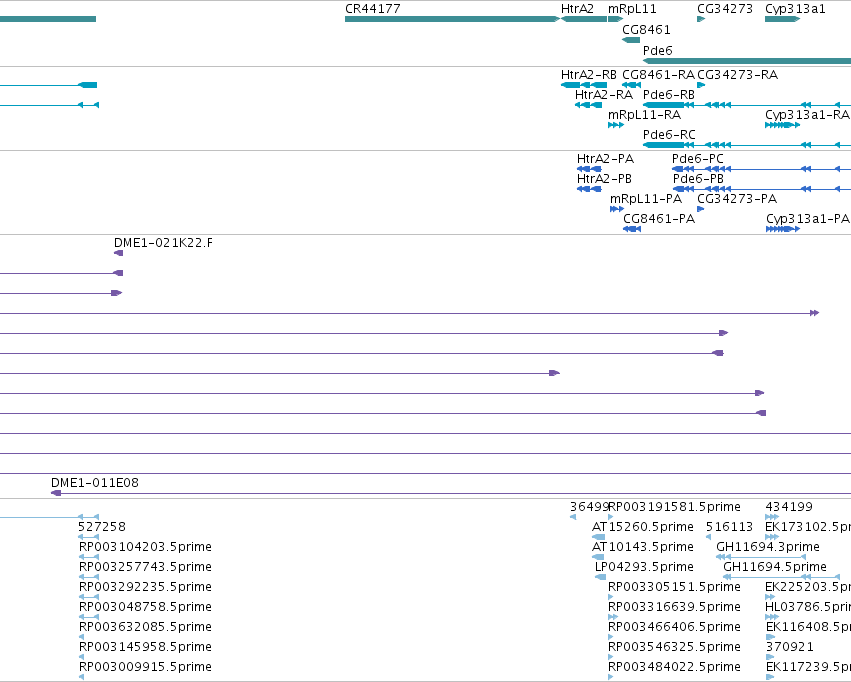Select the HtrA2-RA transcript label
Image resolution: width=851 pixels, height=682 pixels.
pyautogui.click(x=604, y=95)
